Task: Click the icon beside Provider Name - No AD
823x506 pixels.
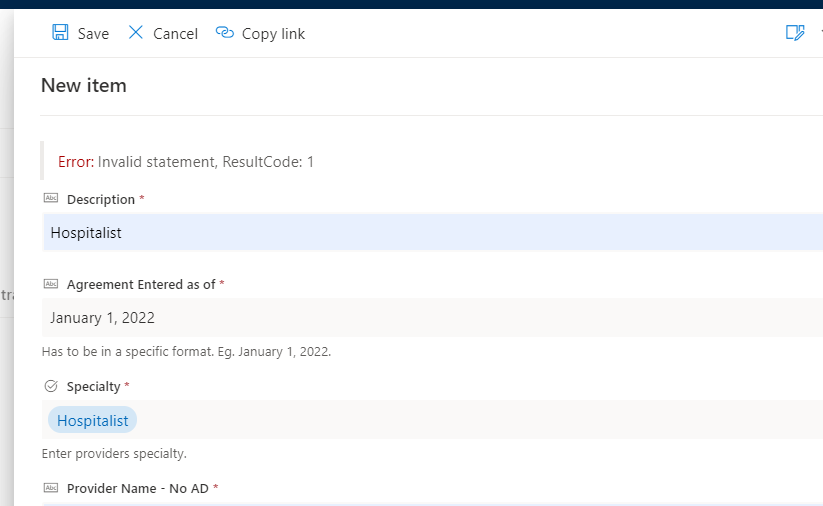Action: coord(51,488)
